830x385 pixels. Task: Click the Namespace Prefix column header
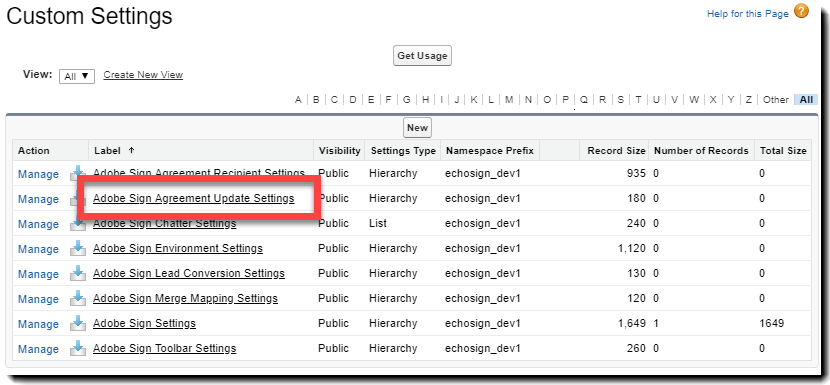tap(490, 151)
